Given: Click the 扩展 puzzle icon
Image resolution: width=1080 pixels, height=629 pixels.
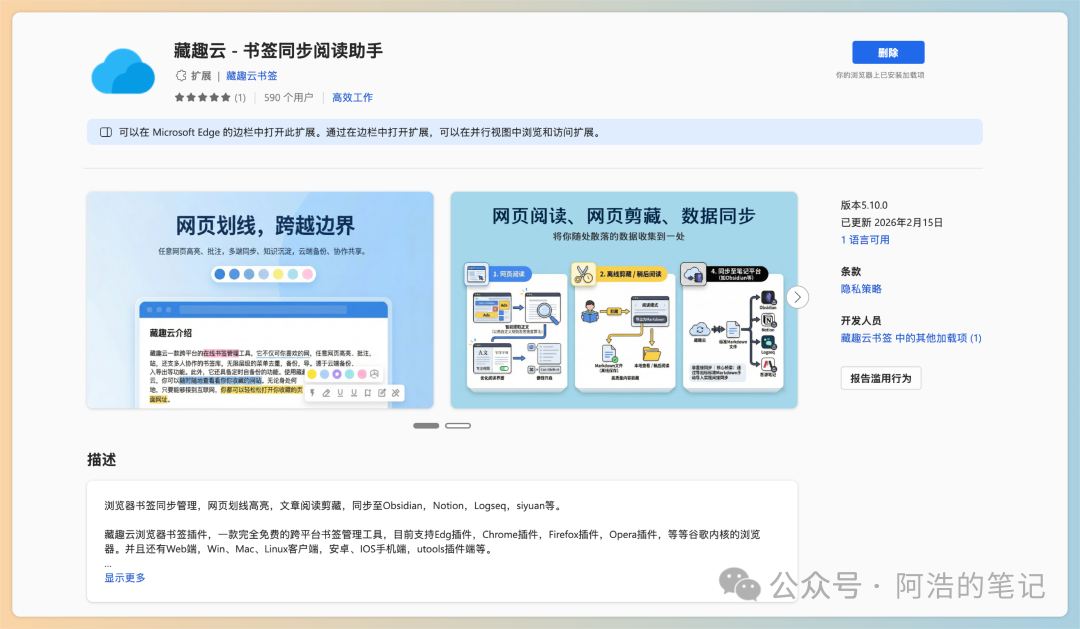Looking at the screenshot, I should pyautogui.click(x=181, y=76).
